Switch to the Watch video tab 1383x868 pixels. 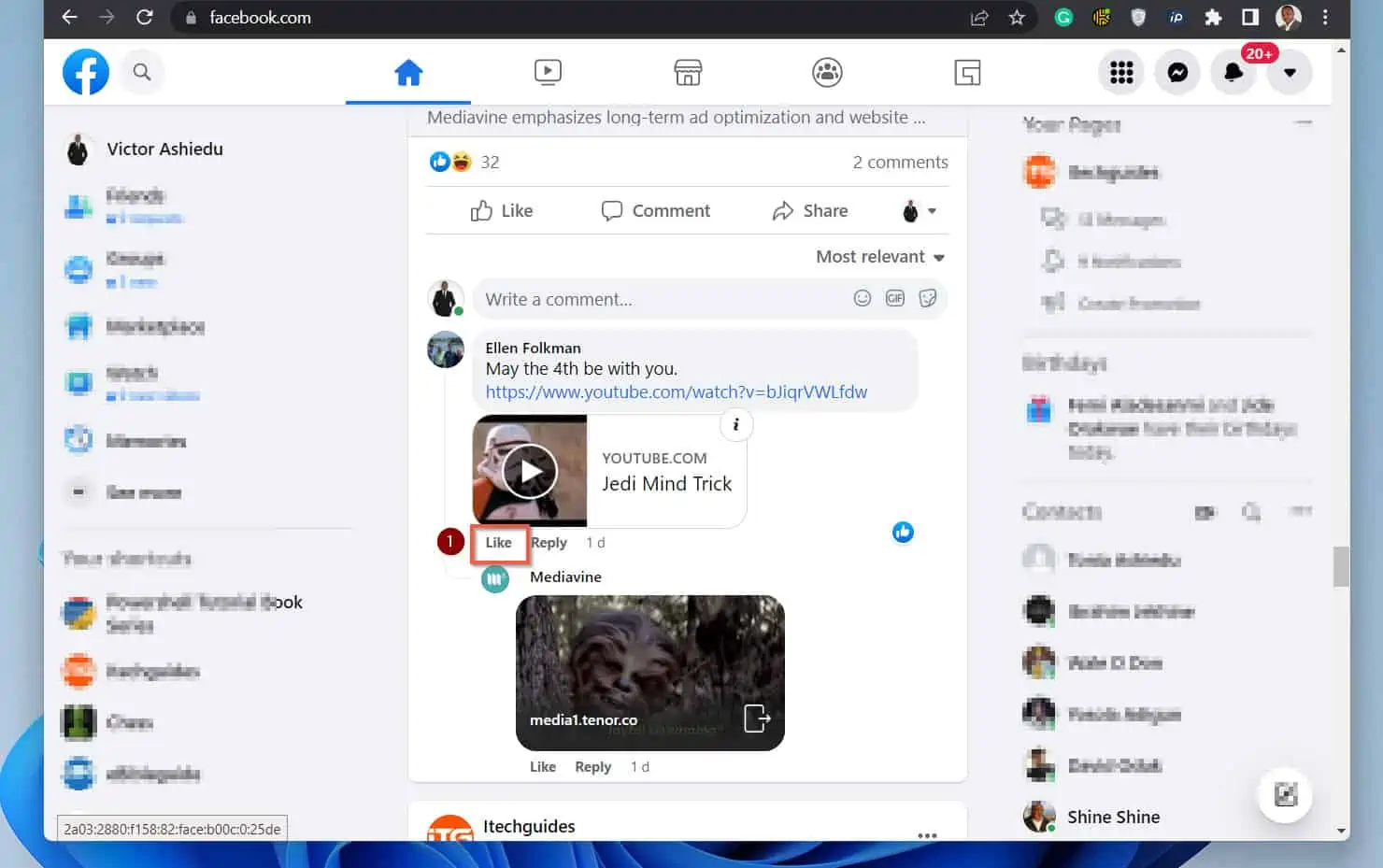tap(548, 73)
